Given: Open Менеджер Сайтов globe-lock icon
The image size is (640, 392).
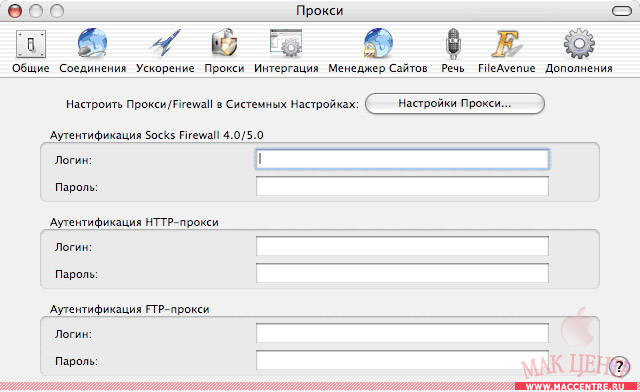Looking at the screenshot, I should point(378,43).
